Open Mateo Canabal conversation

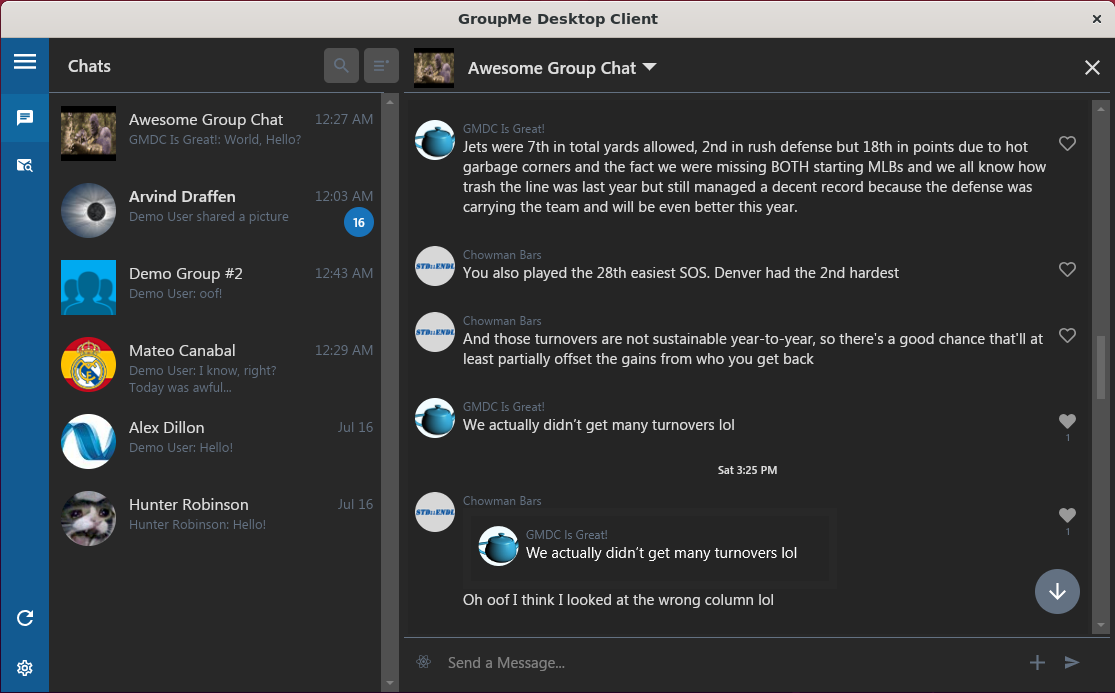[x=217, y=365]
